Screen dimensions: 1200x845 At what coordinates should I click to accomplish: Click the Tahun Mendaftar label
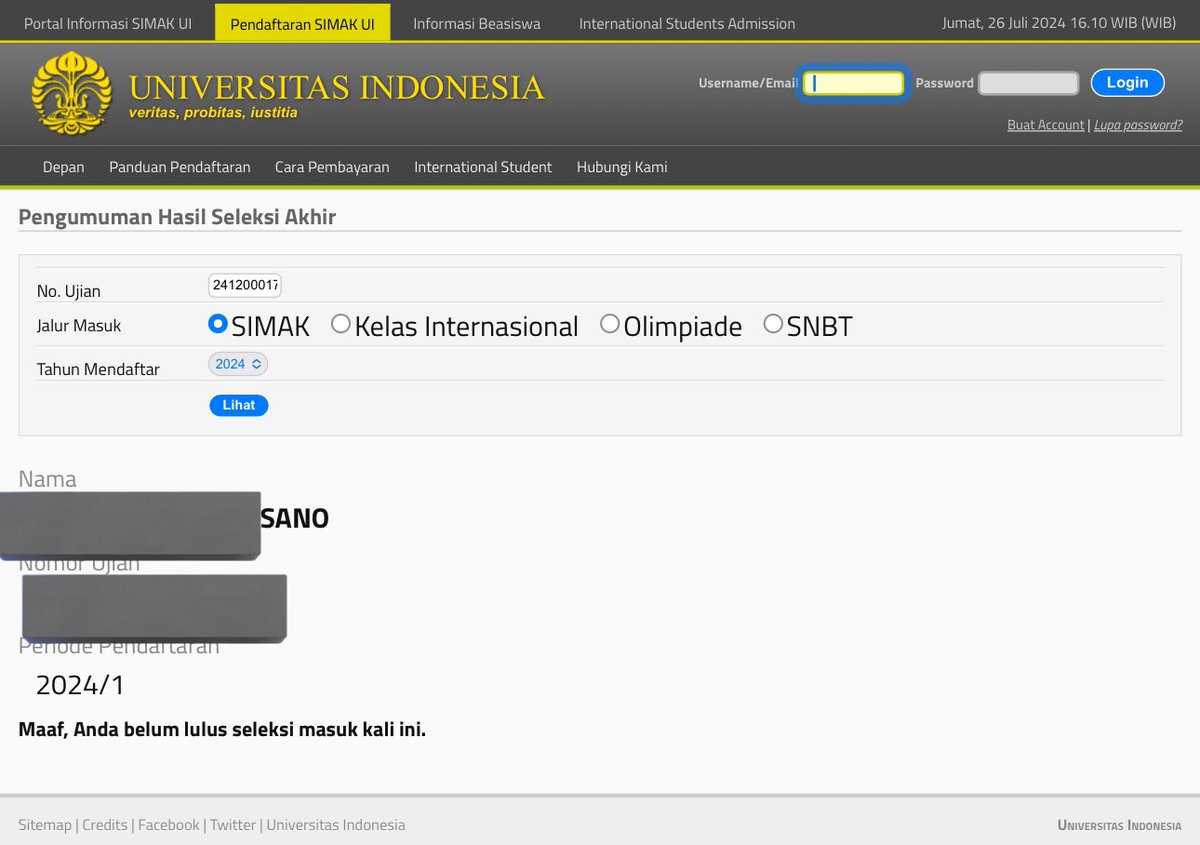pyautogui.click(x=98, y=369)
